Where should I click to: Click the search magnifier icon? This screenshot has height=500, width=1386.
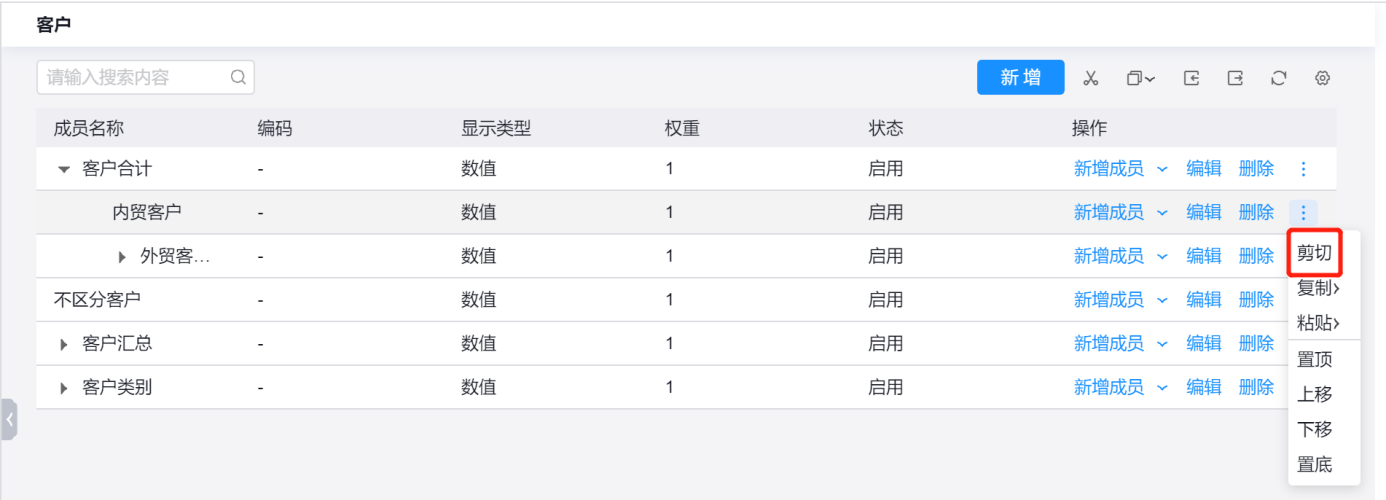(x=238, y=77)
